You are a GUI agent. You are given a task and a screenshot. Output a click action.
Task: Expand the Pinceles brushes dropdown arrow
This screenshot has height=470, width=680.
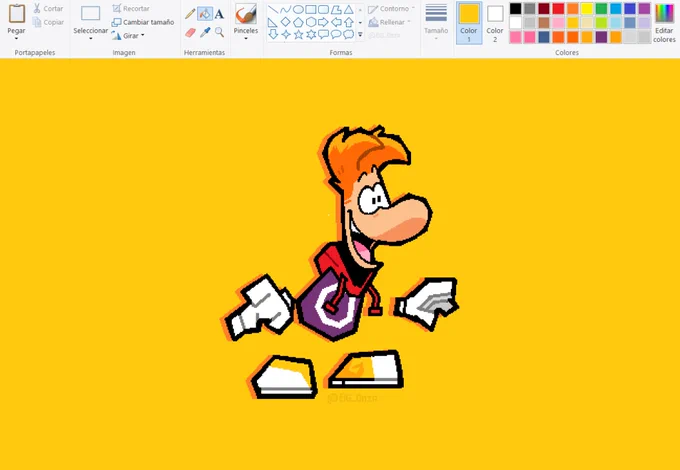tap(246, 39)
